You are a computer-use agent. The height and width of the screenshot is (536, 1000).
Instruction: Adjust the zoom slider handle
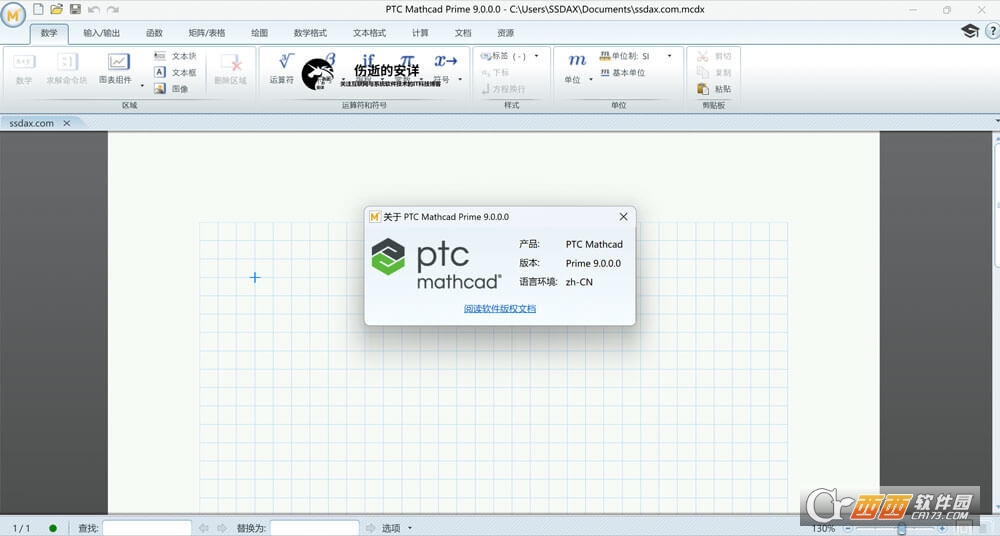(x=901, y=528)
